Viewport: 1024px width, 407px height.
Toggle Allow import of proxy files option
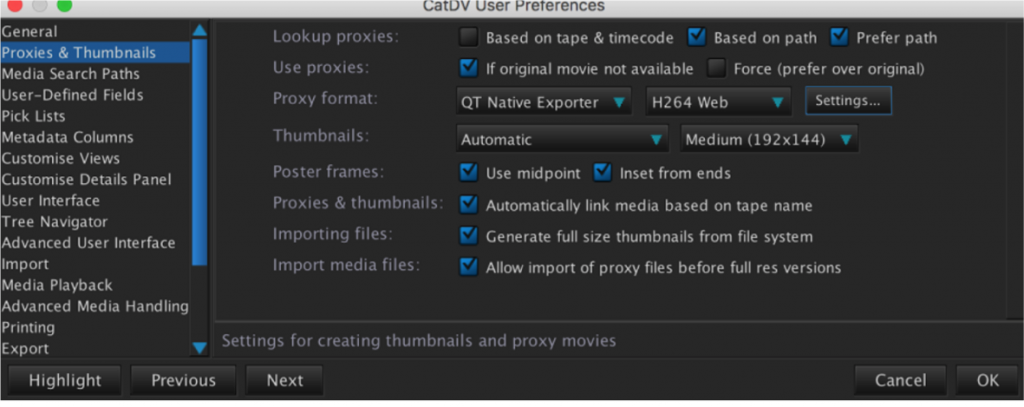[469, 267]
